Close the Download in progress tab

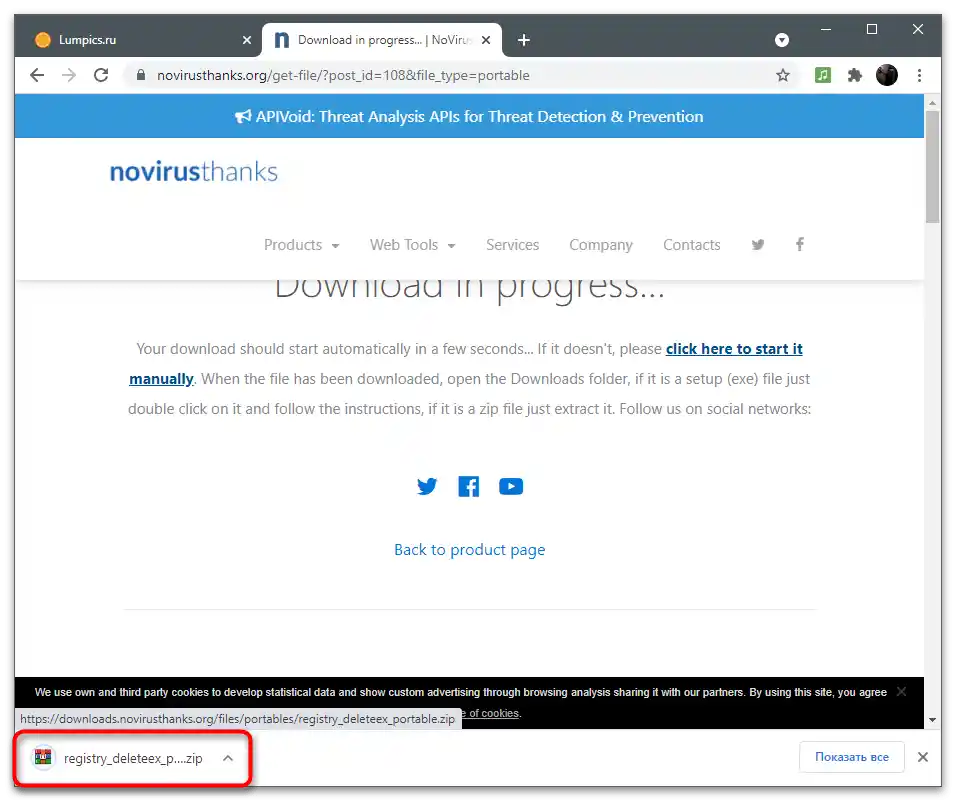tap(486, 40)
